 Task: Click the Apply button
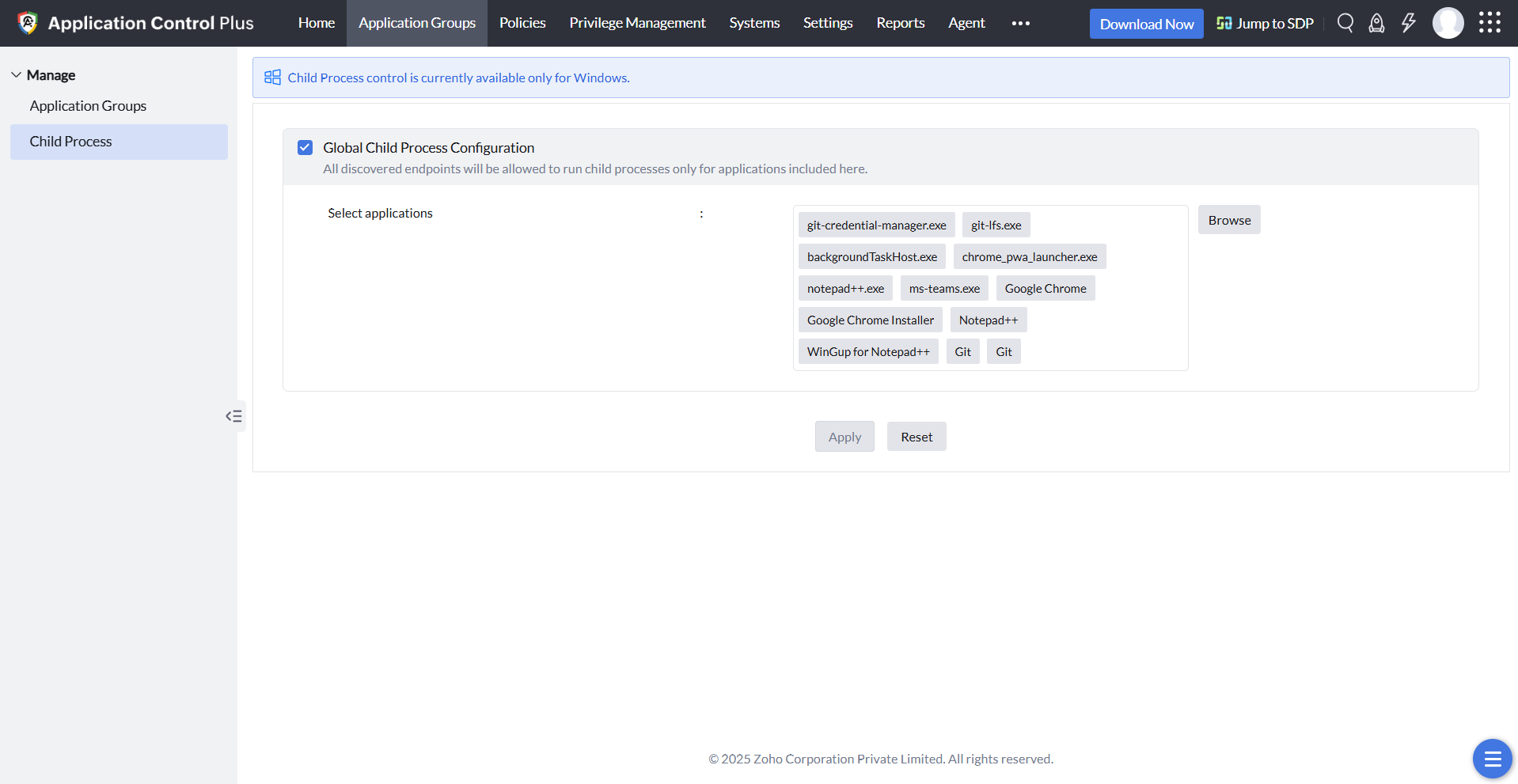pos(844,437)
